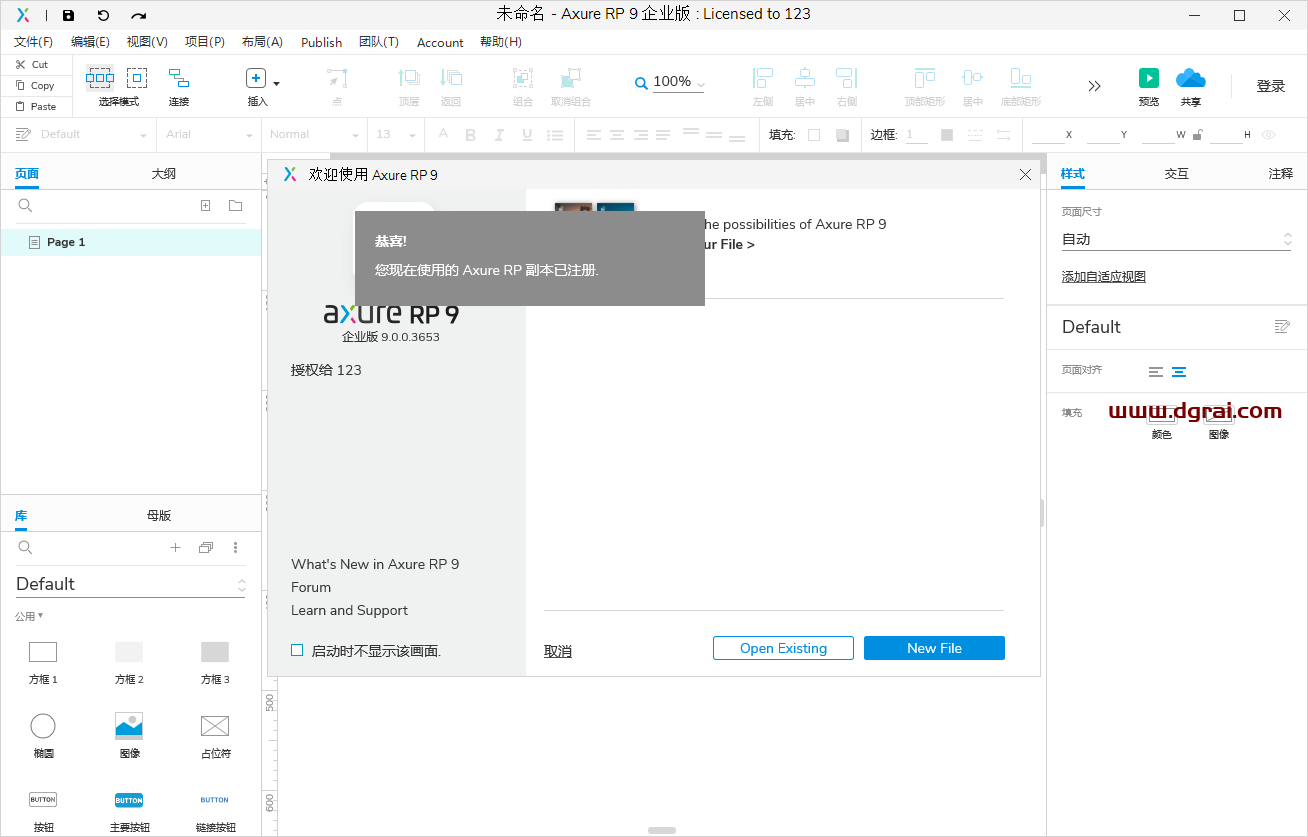Select the 椭圆 (ellipse) widget in library
Viewport: 1308px width, 837px height.
[43, 725]
